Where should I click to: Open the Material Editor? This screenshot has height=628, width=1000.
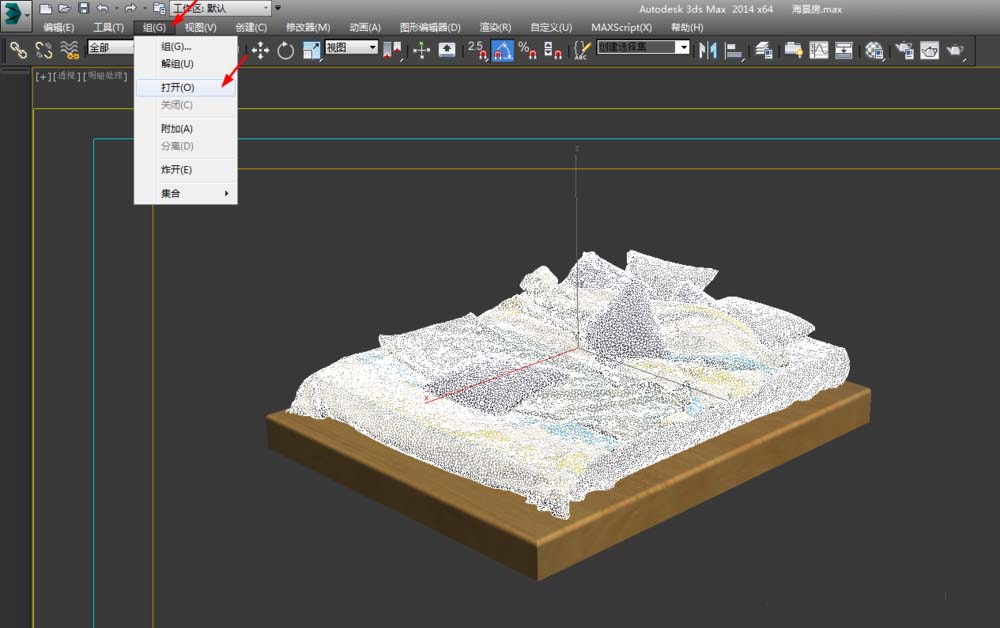point(875,49)
